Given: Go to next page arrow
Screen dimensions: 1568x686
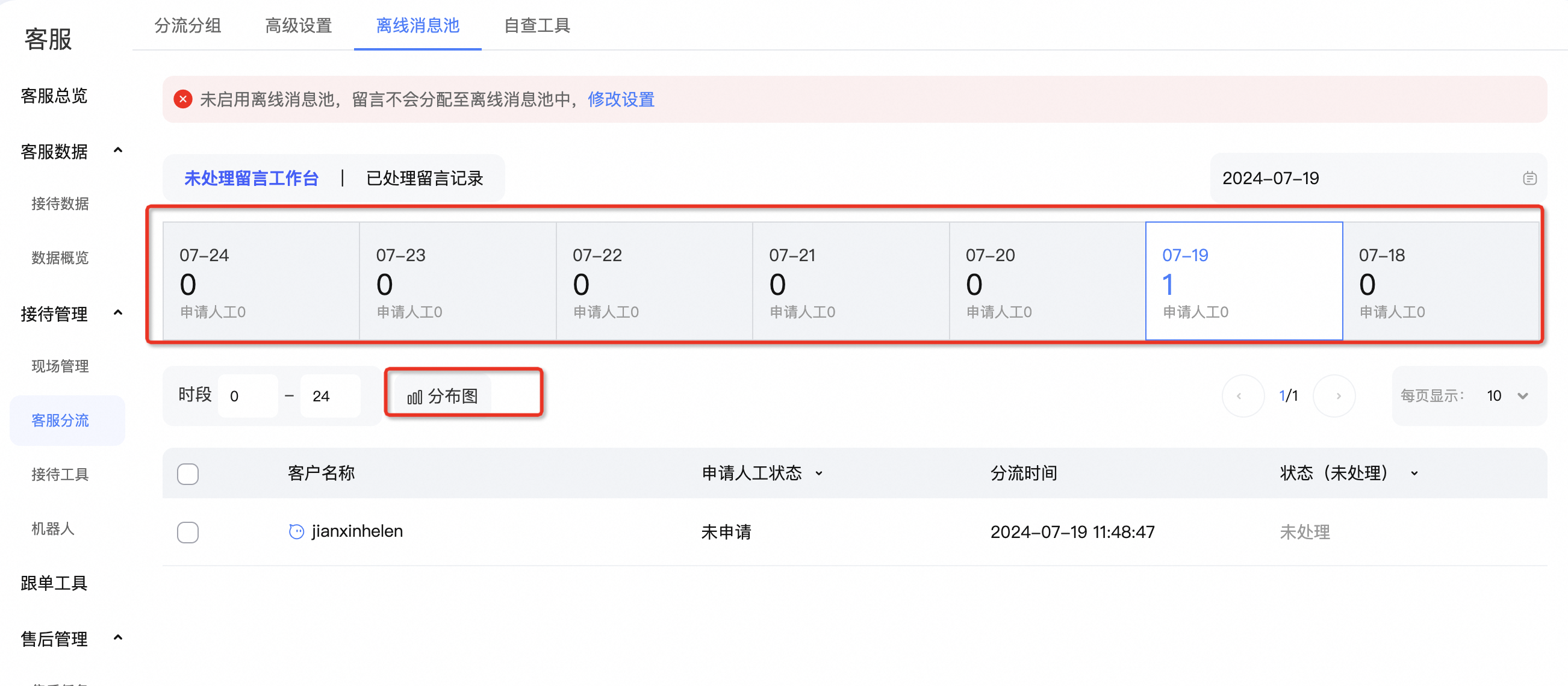Looking at the screenshot, I should [x=1337, y=396].
